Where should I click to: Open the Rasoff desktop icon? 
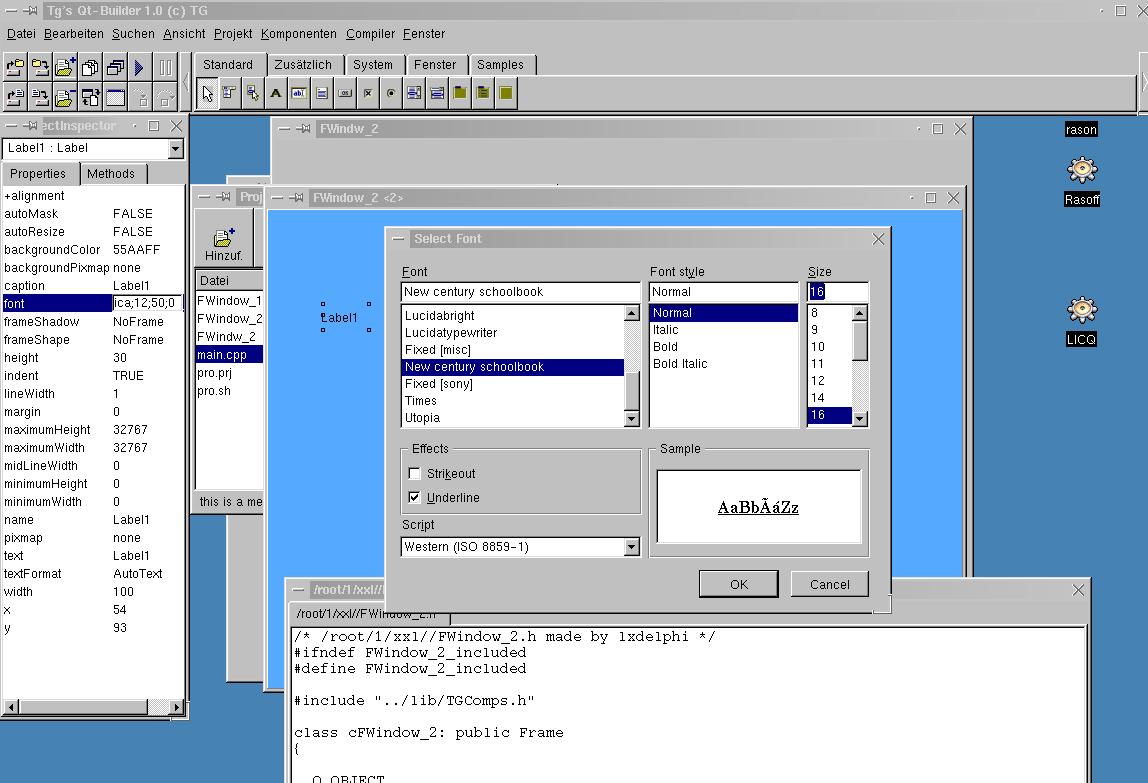[1081, 172]
